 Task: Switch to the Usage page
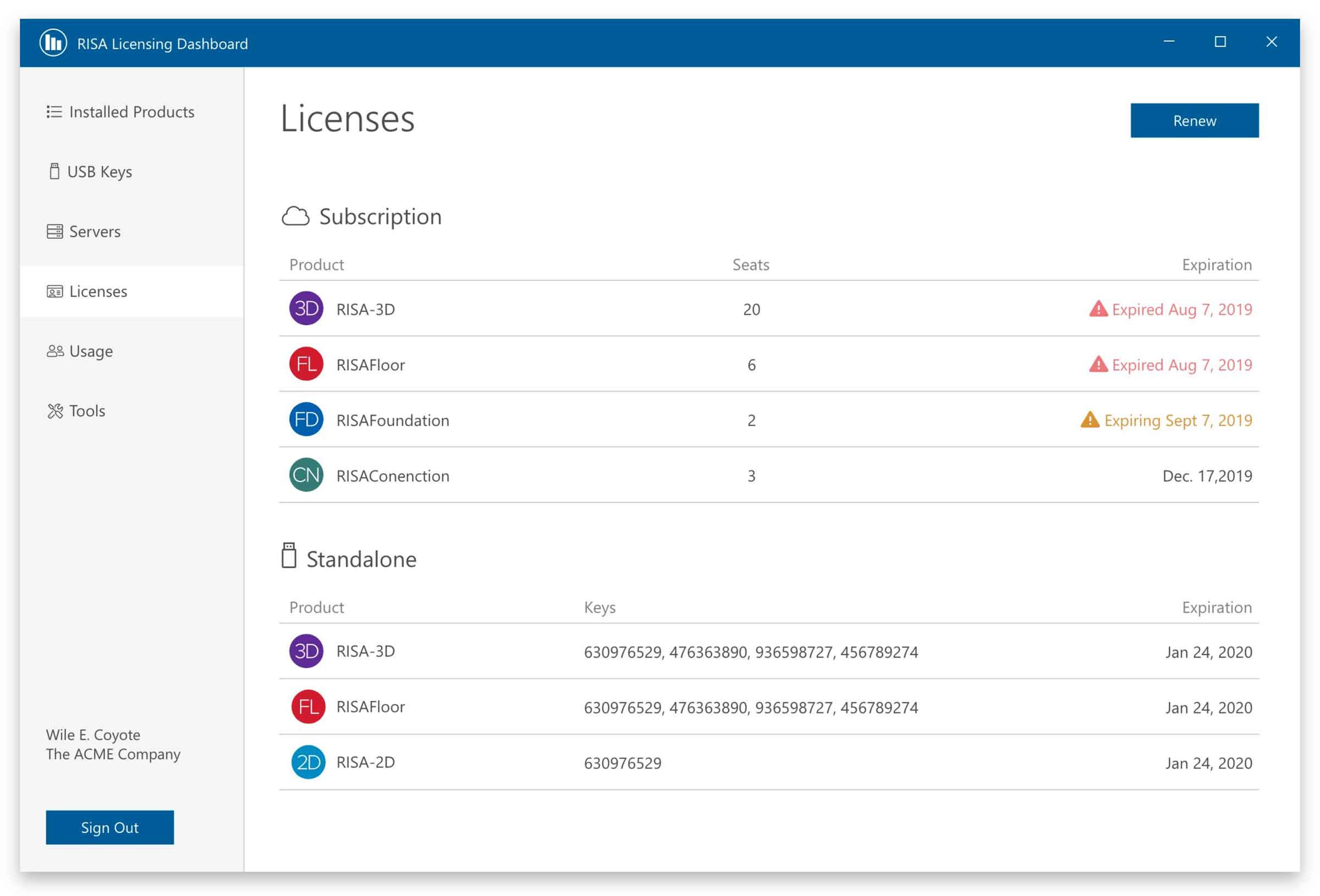[132, 351]
